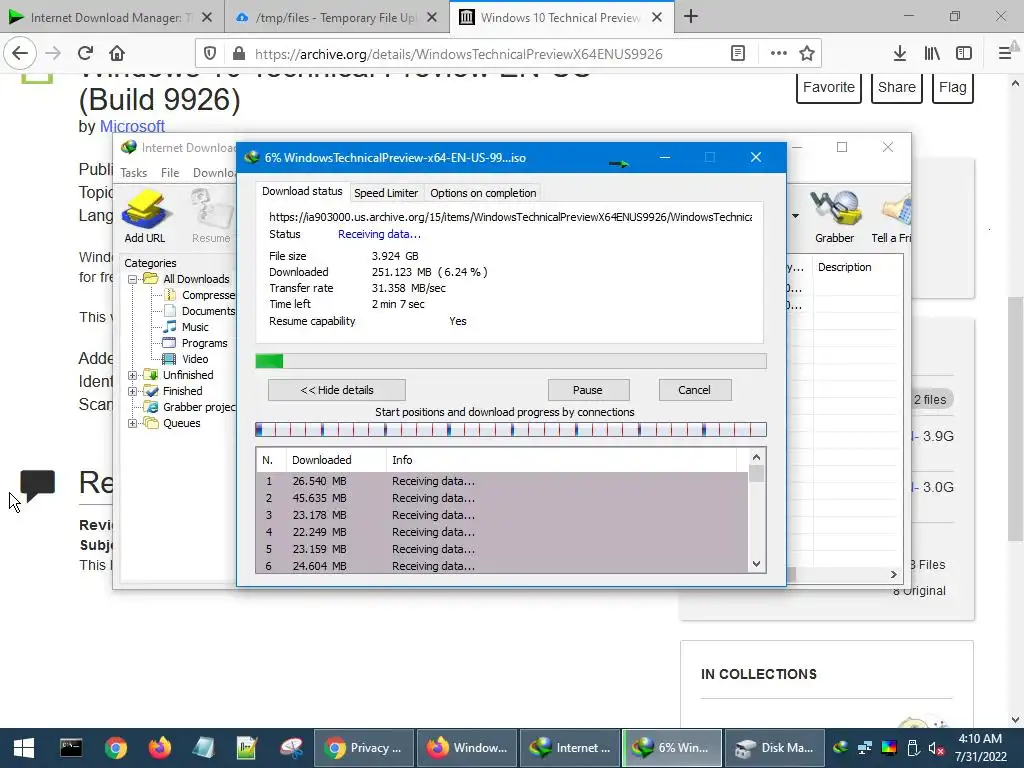Click the green download progress bar
The height and width of the screenshot is (768, 1024).
(x=511, y=361)
